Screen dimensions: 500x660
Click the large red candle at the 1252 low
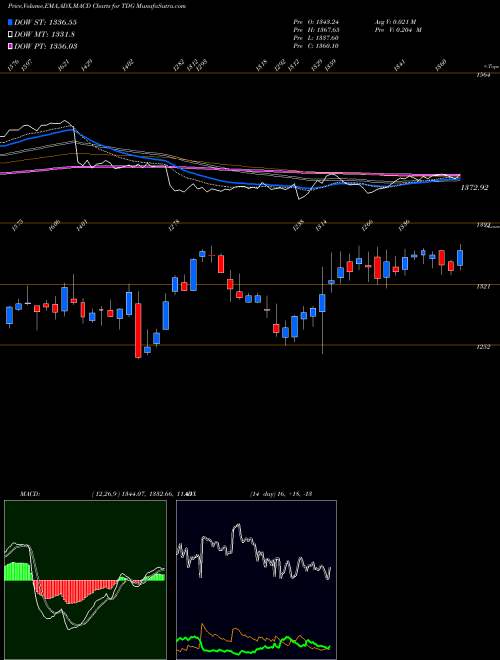point(138,330)
